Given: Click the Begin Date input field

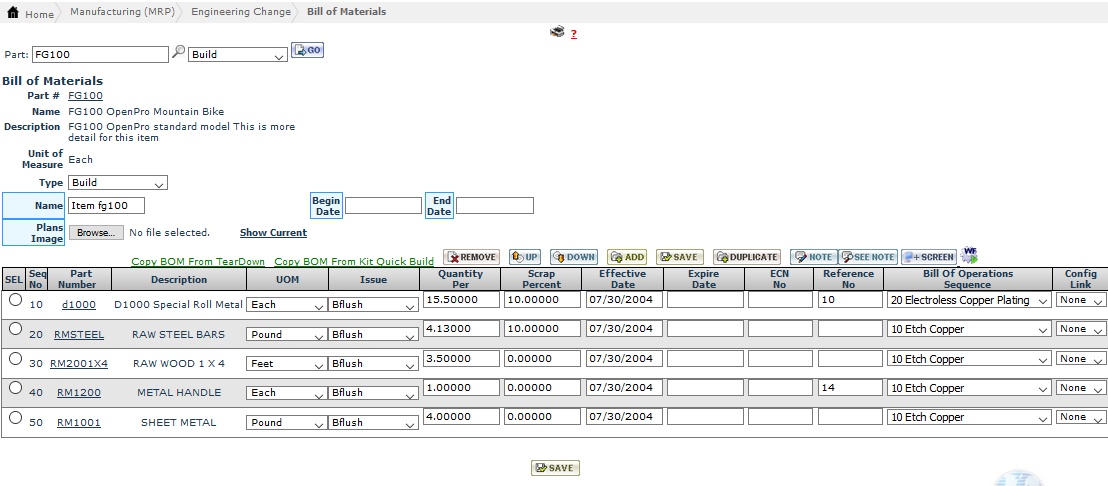Looking at the screenshot, I should click(x=383, y=206).
